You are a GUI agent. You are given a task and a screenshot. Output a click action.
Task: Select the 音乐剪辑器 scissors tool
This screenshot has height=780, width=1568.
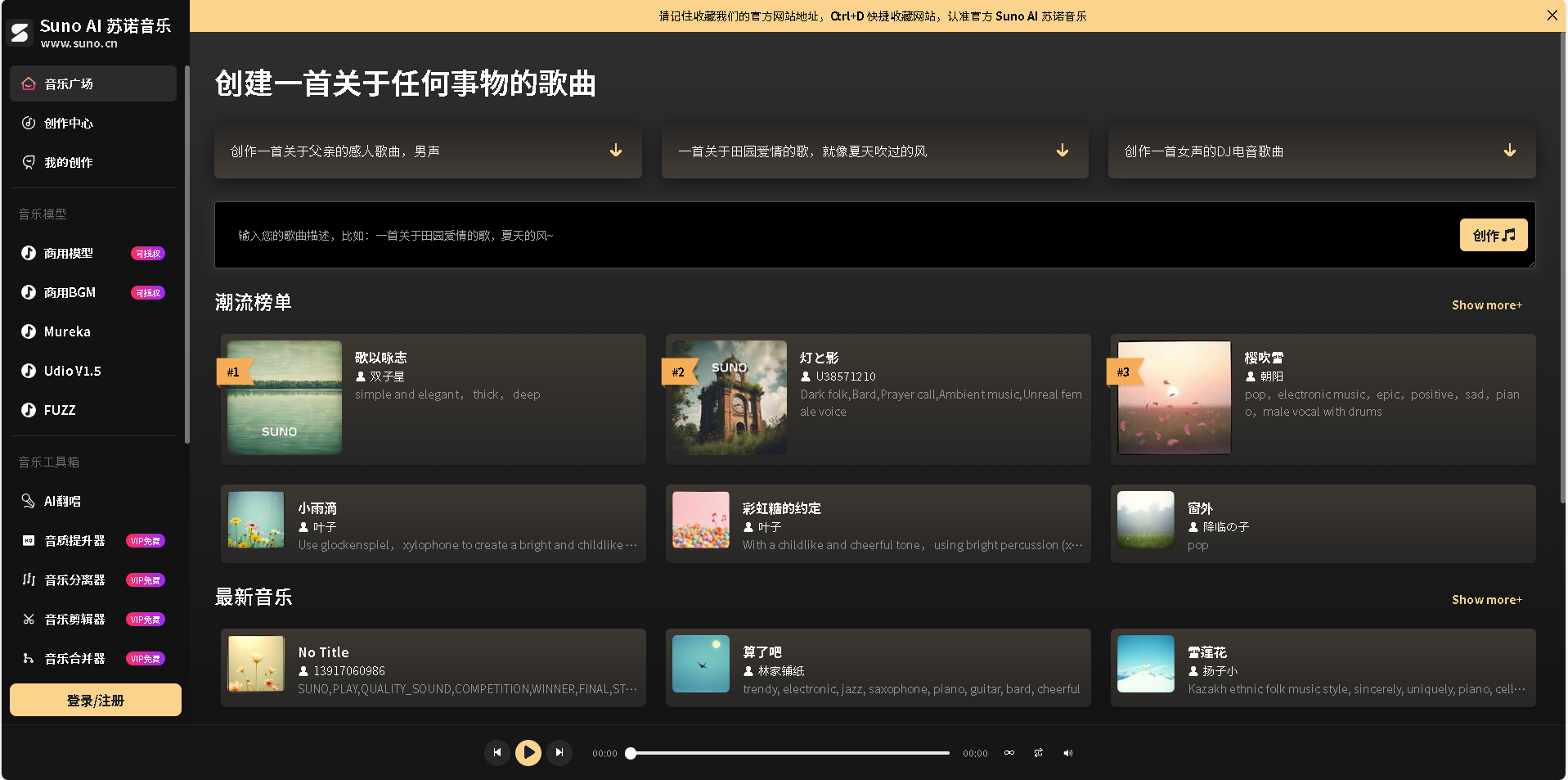74,619
